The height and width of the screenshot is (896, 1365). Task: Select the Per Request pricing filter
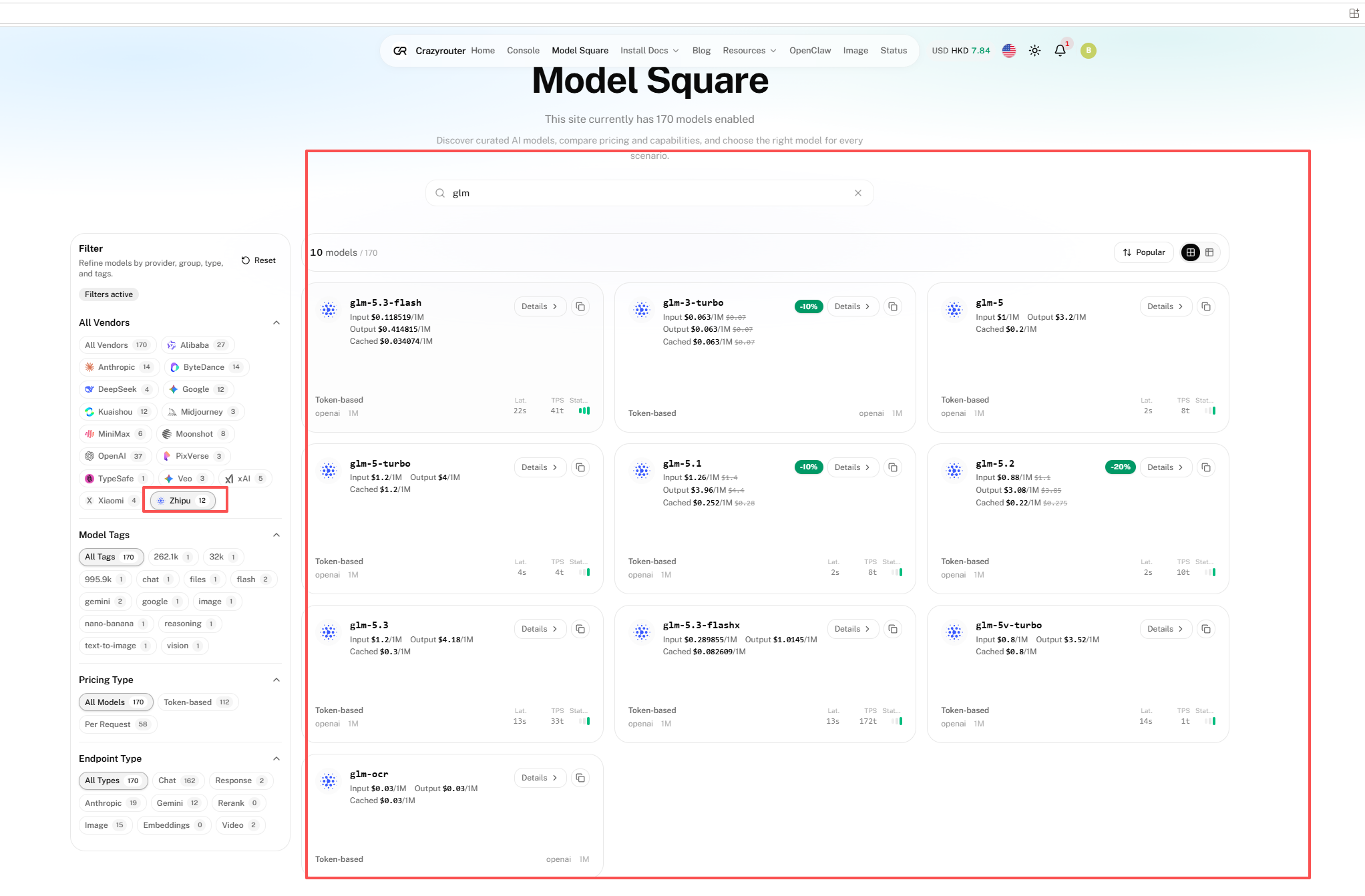[x=118, y=724]
